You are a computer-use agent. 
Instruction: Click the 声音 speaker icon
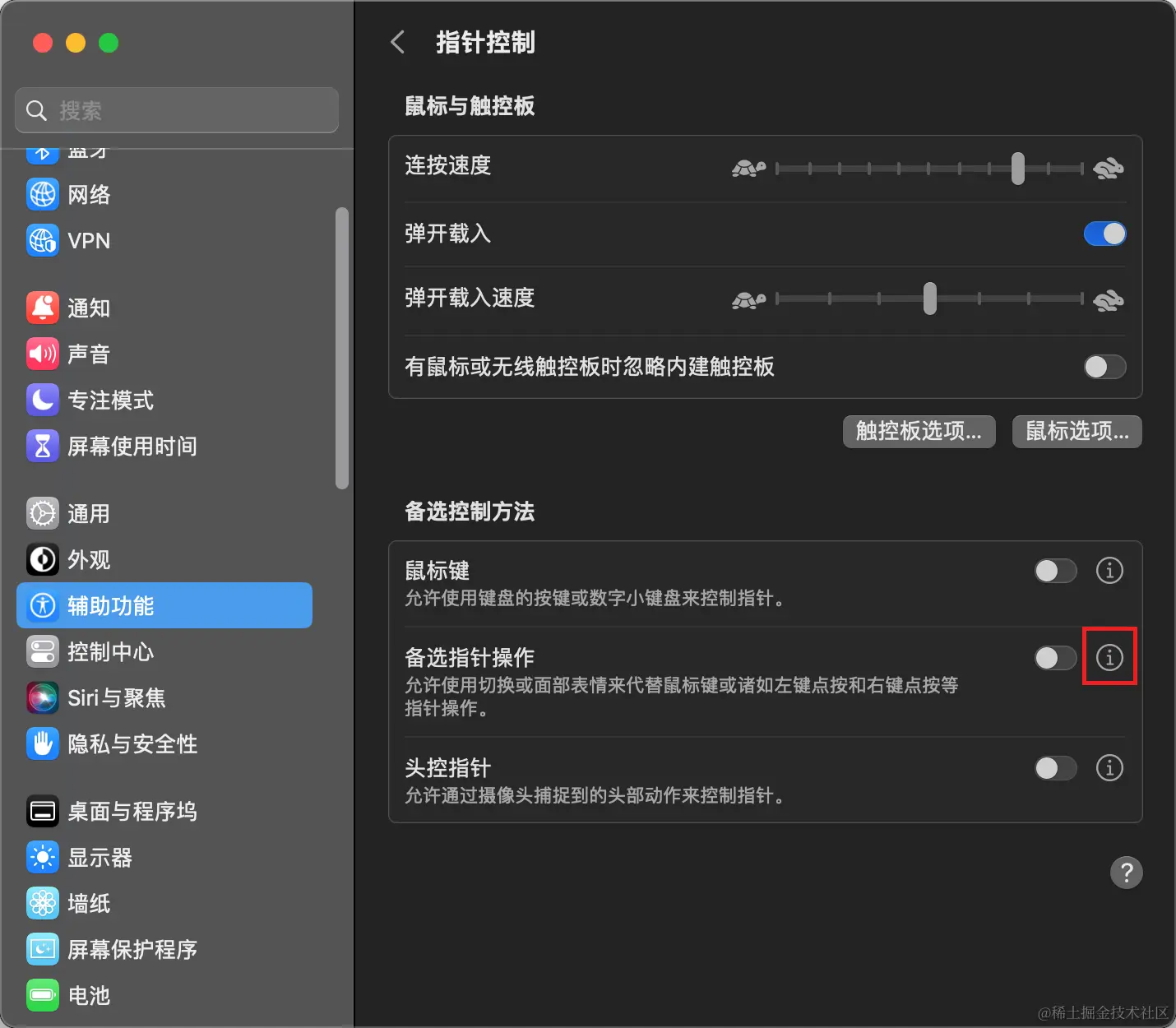(43, 354)
